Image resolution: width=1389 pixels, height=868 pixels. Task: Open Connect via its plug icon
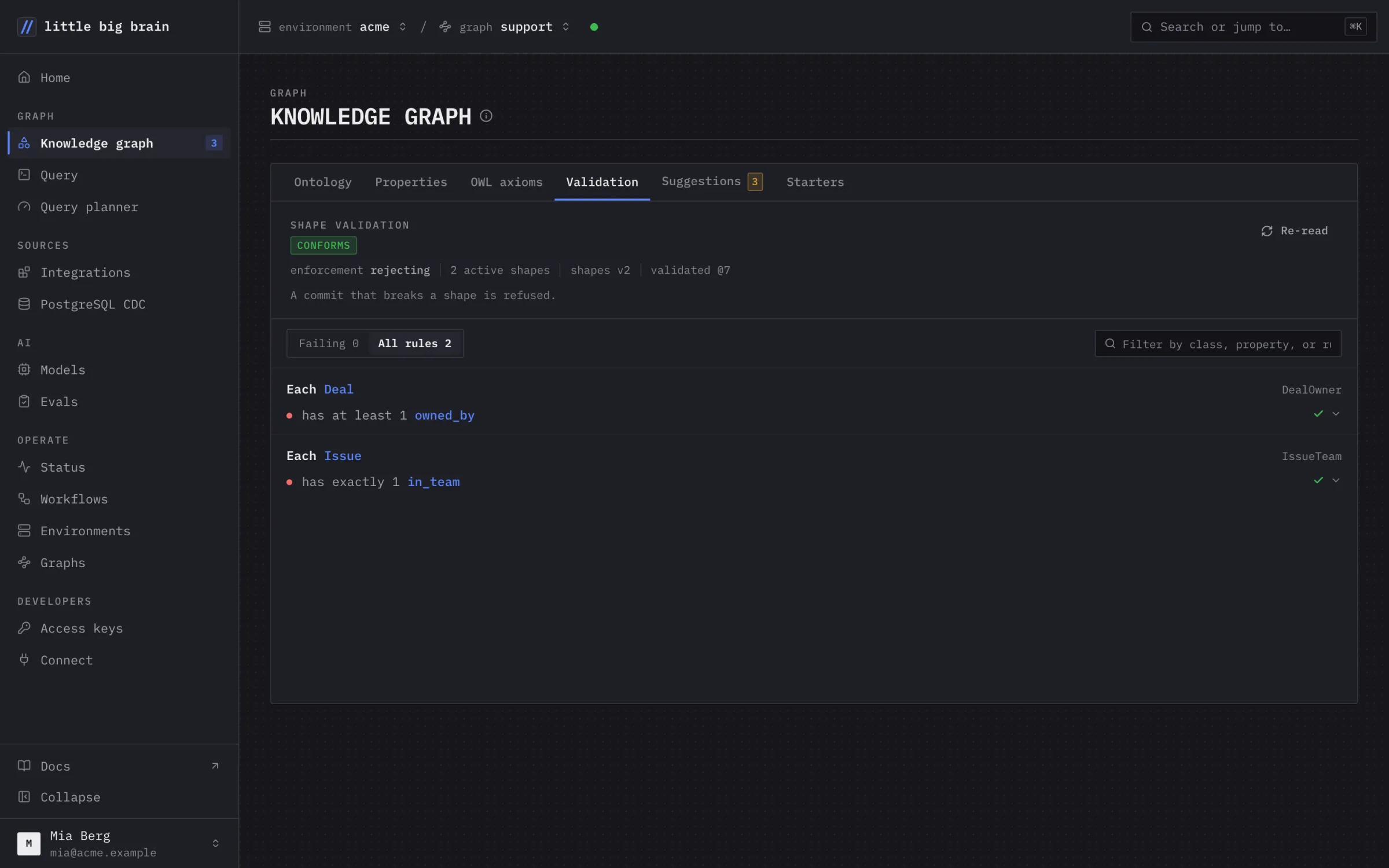(x=24, y=660)
